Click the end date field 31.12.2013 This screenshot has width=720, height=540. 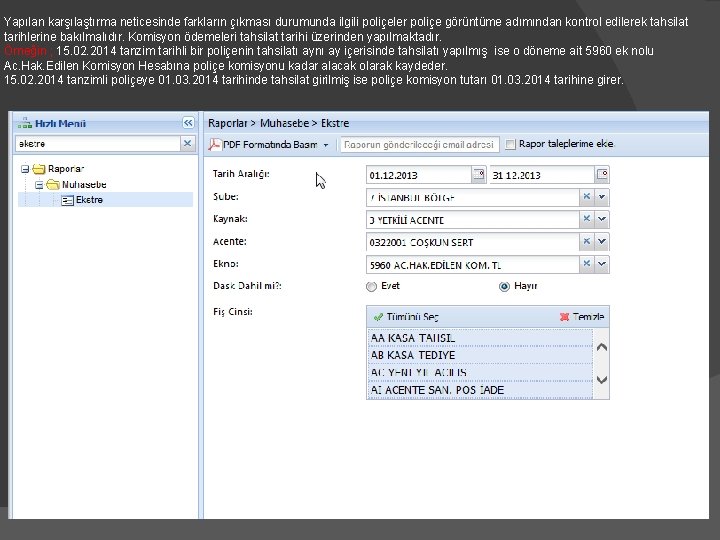[x=542, y=175]
